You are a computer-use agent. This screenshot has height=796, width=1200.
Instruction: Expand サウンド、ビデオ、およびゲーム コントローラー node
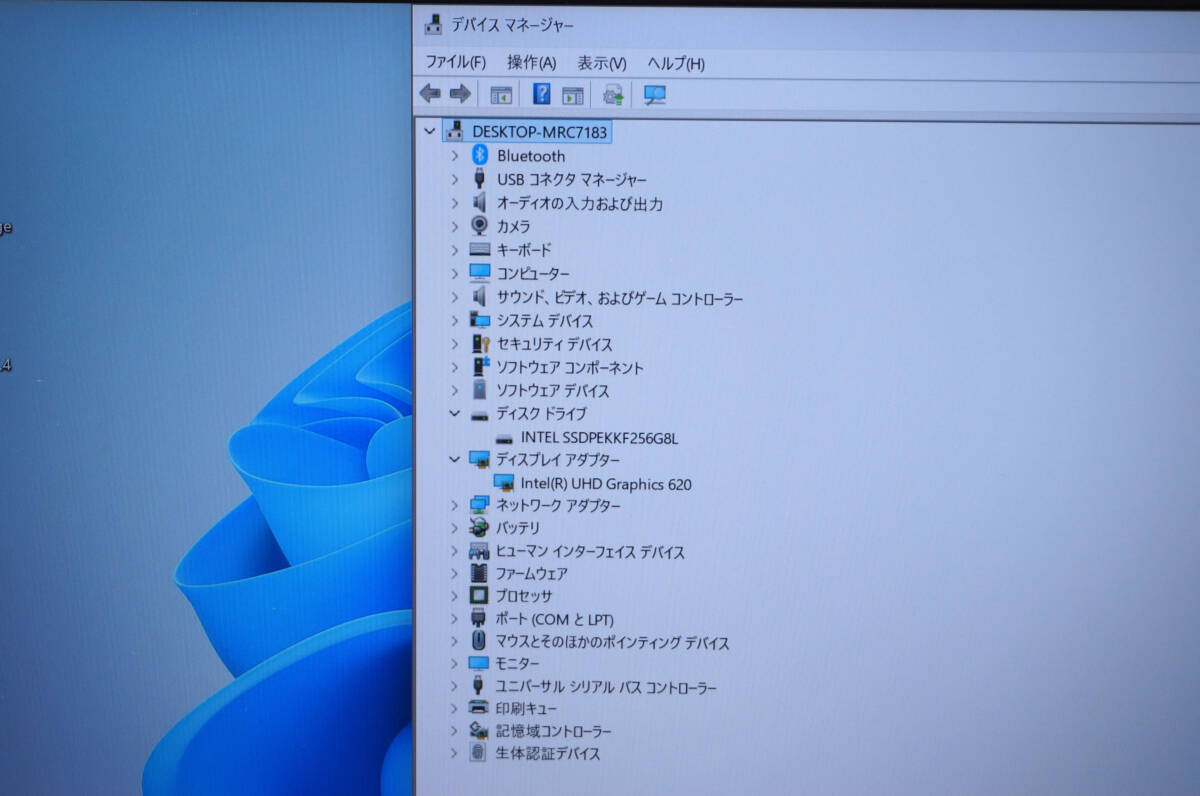(454, 297)
